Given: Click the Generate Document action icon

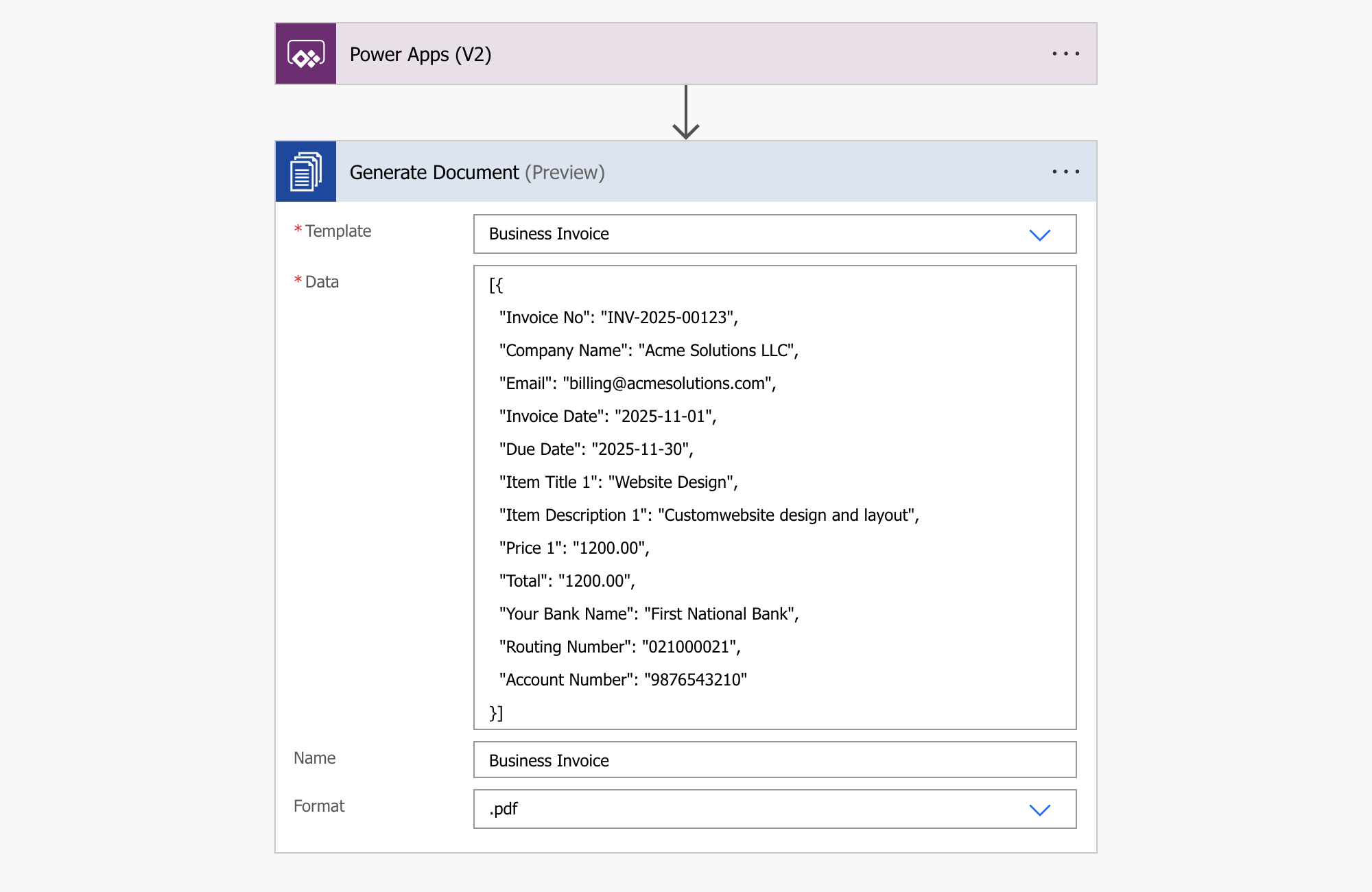Looking at the screenshot, I should [306, 172].
